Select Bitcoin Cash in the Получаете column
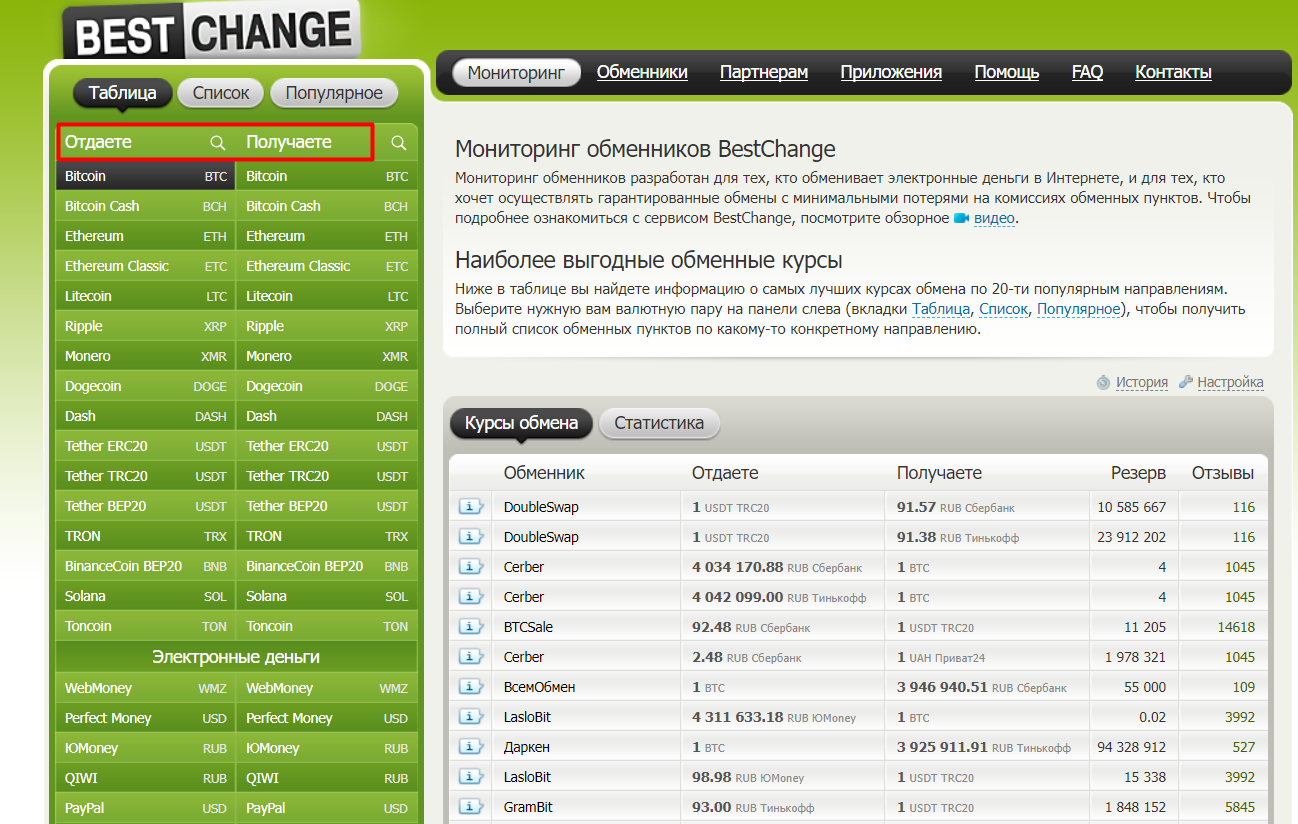The width and height of the screenshot is (1298, 824). click(327, 206)
